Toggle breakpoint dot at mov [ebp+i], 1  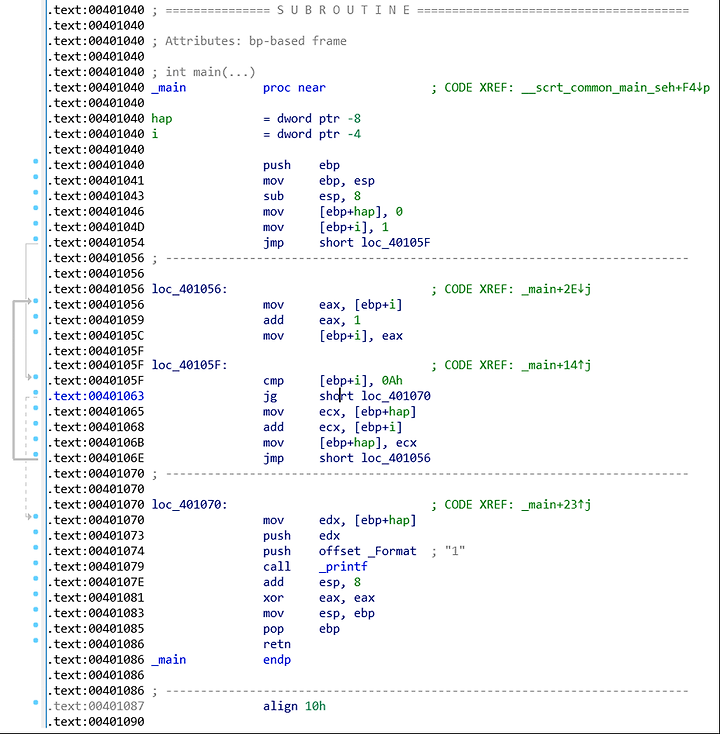(x=36, y=223)
